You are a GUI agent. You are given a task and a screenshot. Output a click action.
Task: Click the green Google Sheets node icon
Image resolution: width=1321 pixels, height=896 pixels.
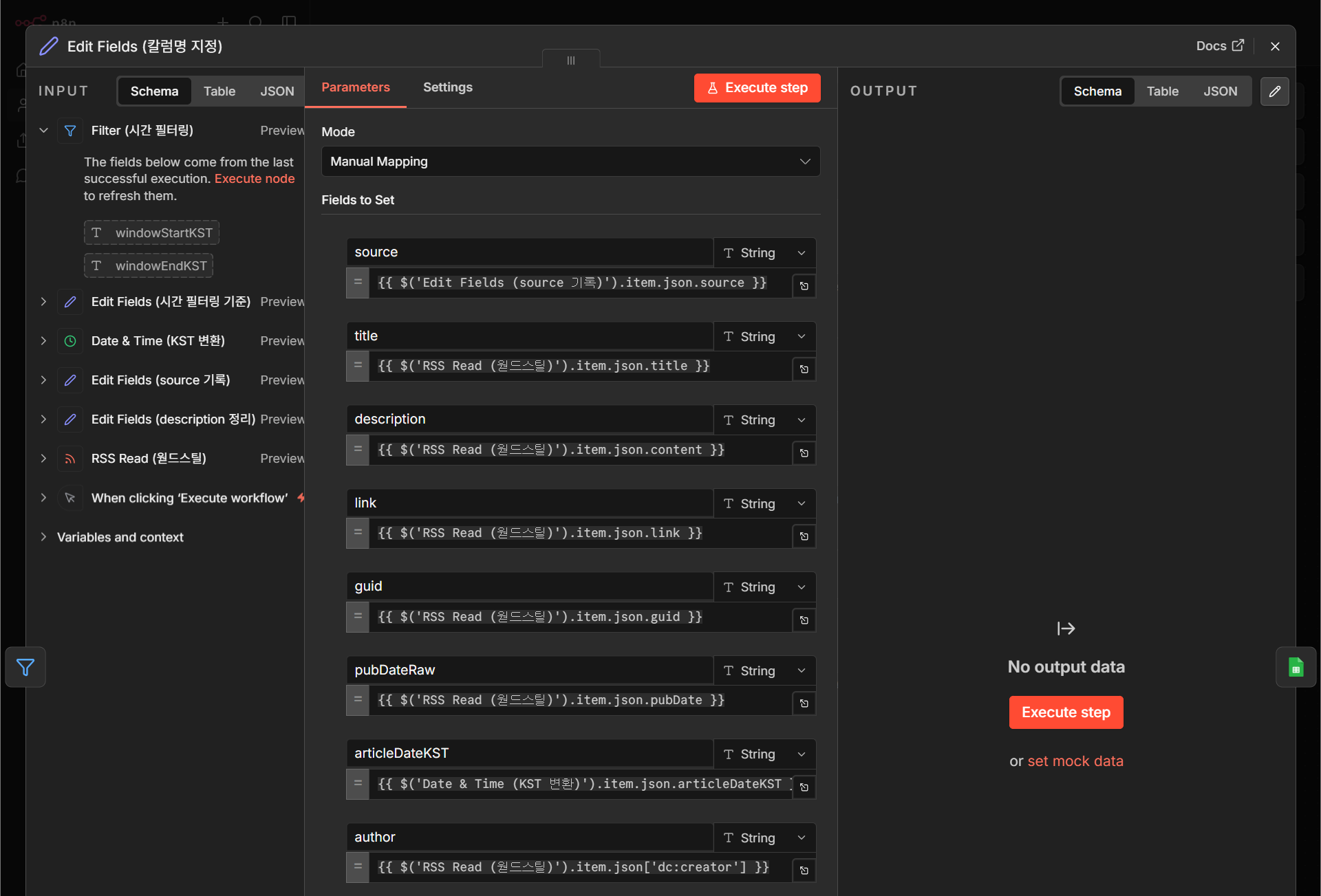click(x=1296, y=667)
